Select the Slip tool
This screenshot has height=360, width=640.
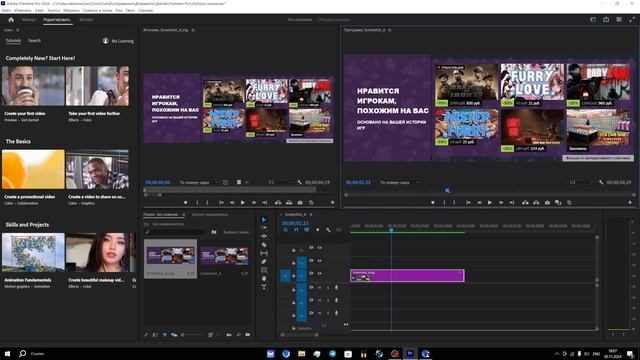click(x=264, y=253)
